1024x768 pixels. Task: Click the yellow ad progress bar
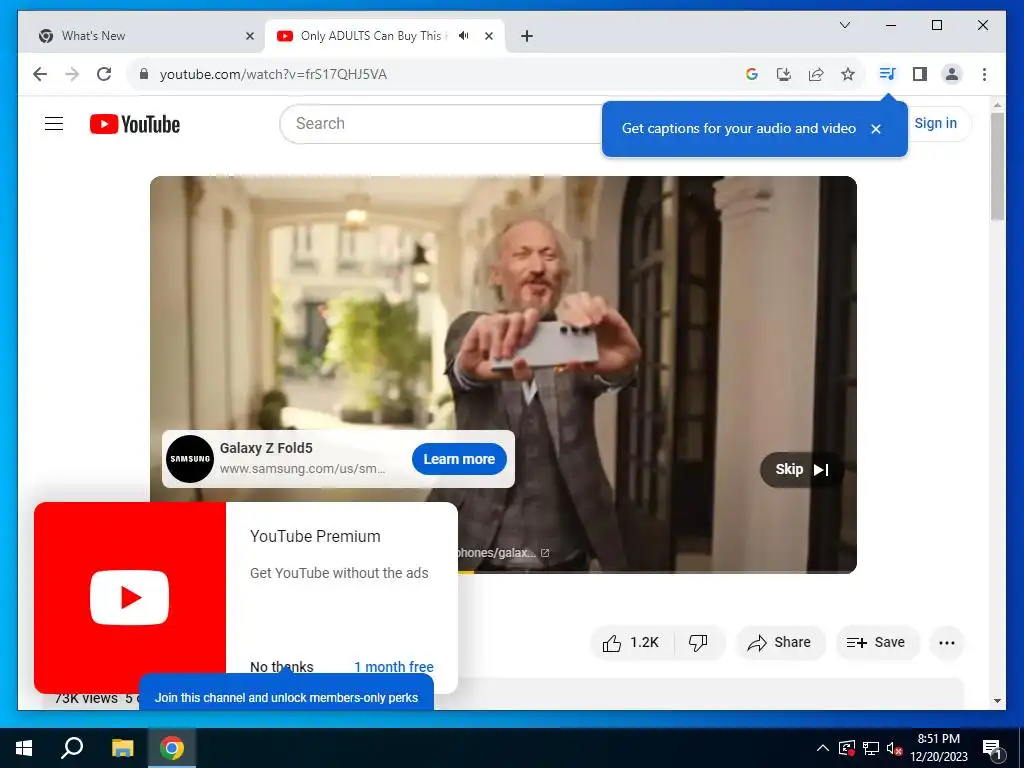coord(466,571)
